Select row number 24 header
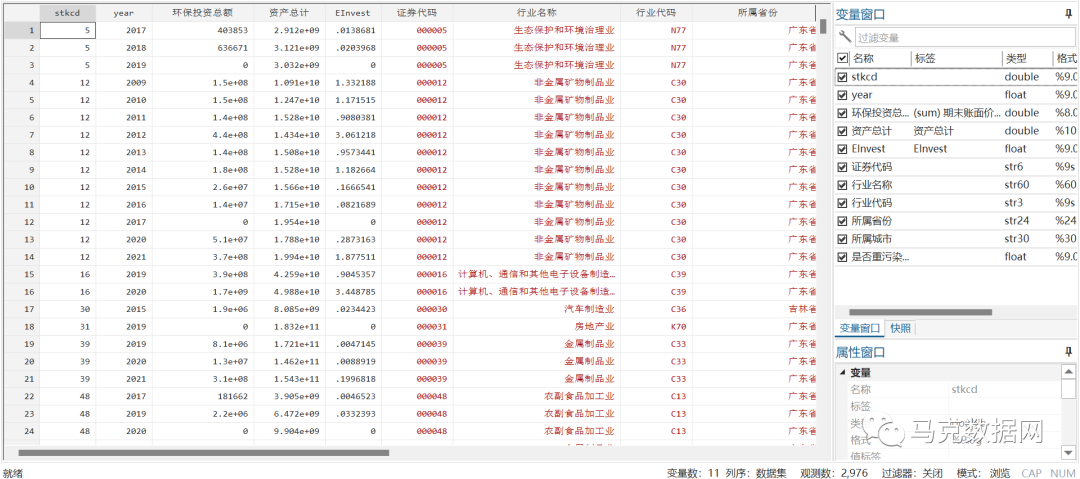 (20, 431)
